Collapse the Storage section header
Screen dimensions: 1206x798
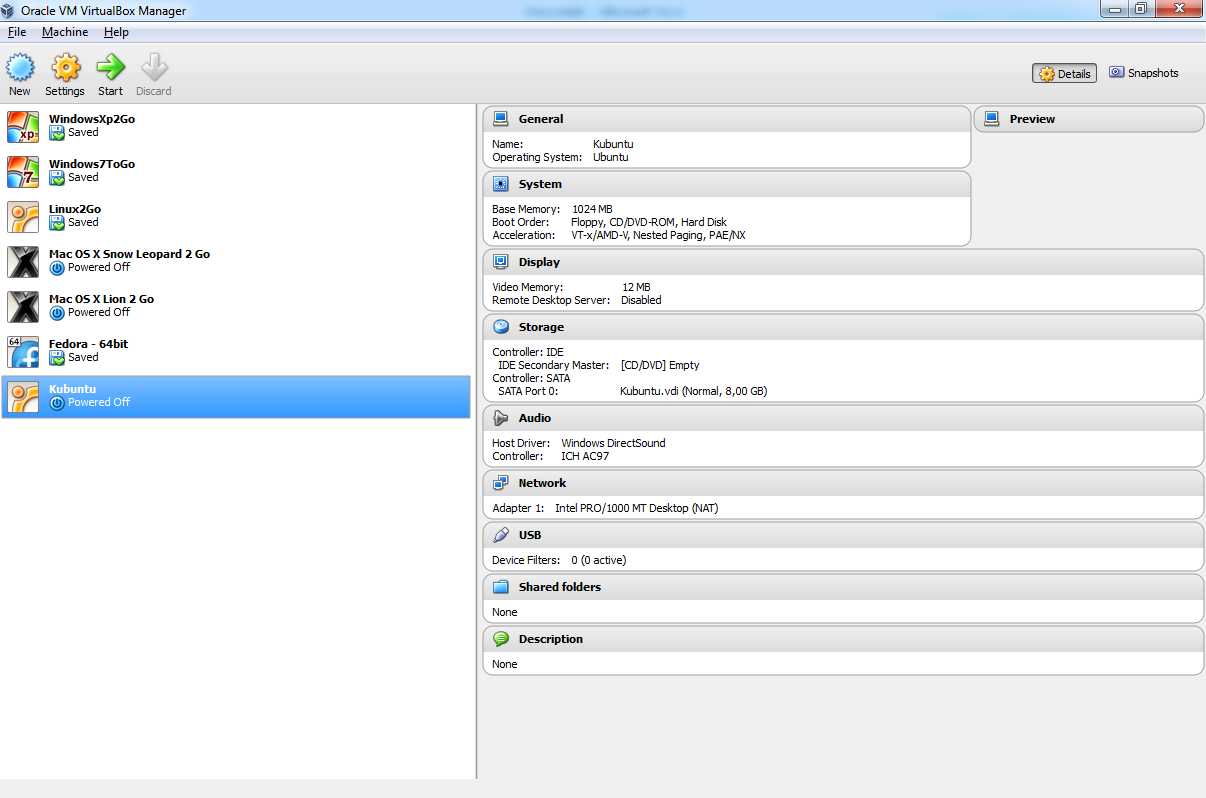point(540,327)
